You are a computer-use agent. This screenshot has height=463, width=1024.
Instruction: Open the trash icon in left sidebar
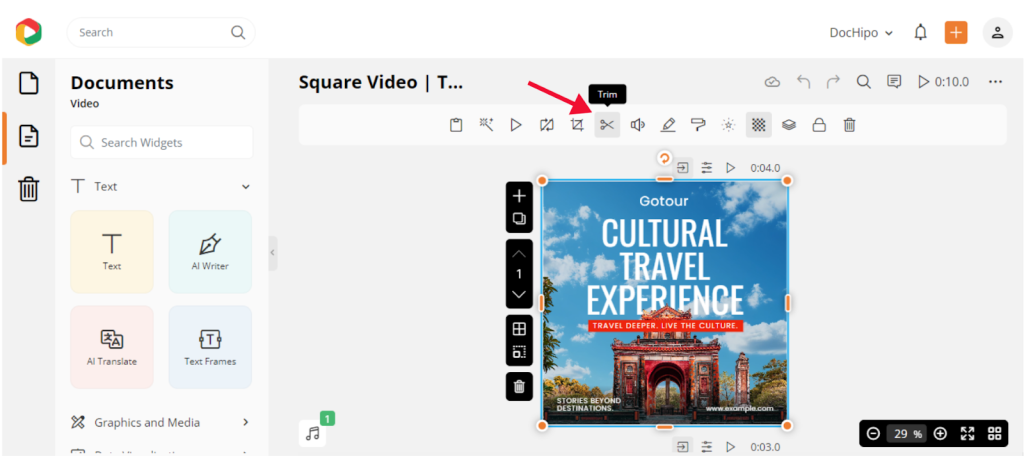[x=28, y=189]
